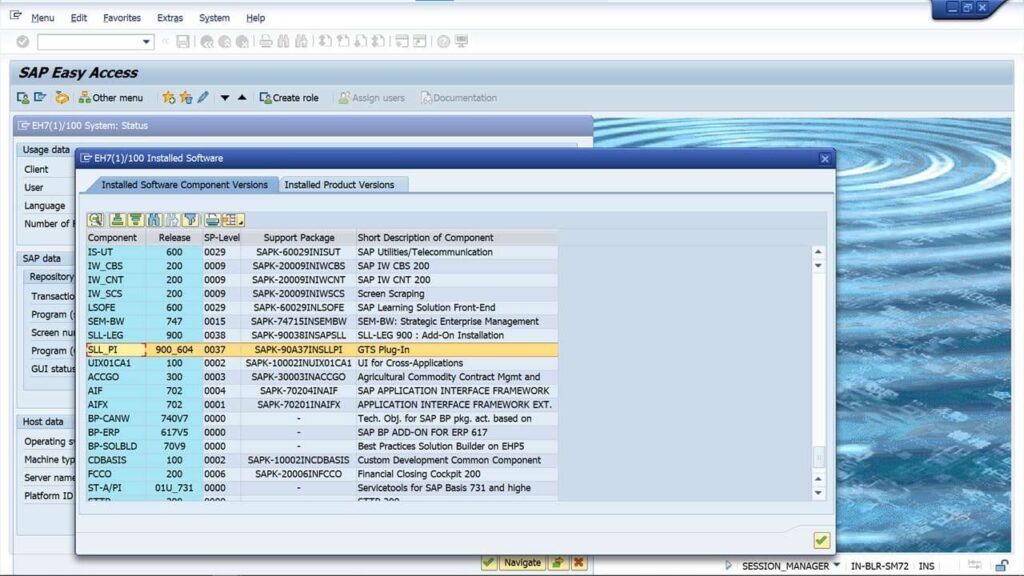Click the Navigate button at the bottom

pos(522,562)
